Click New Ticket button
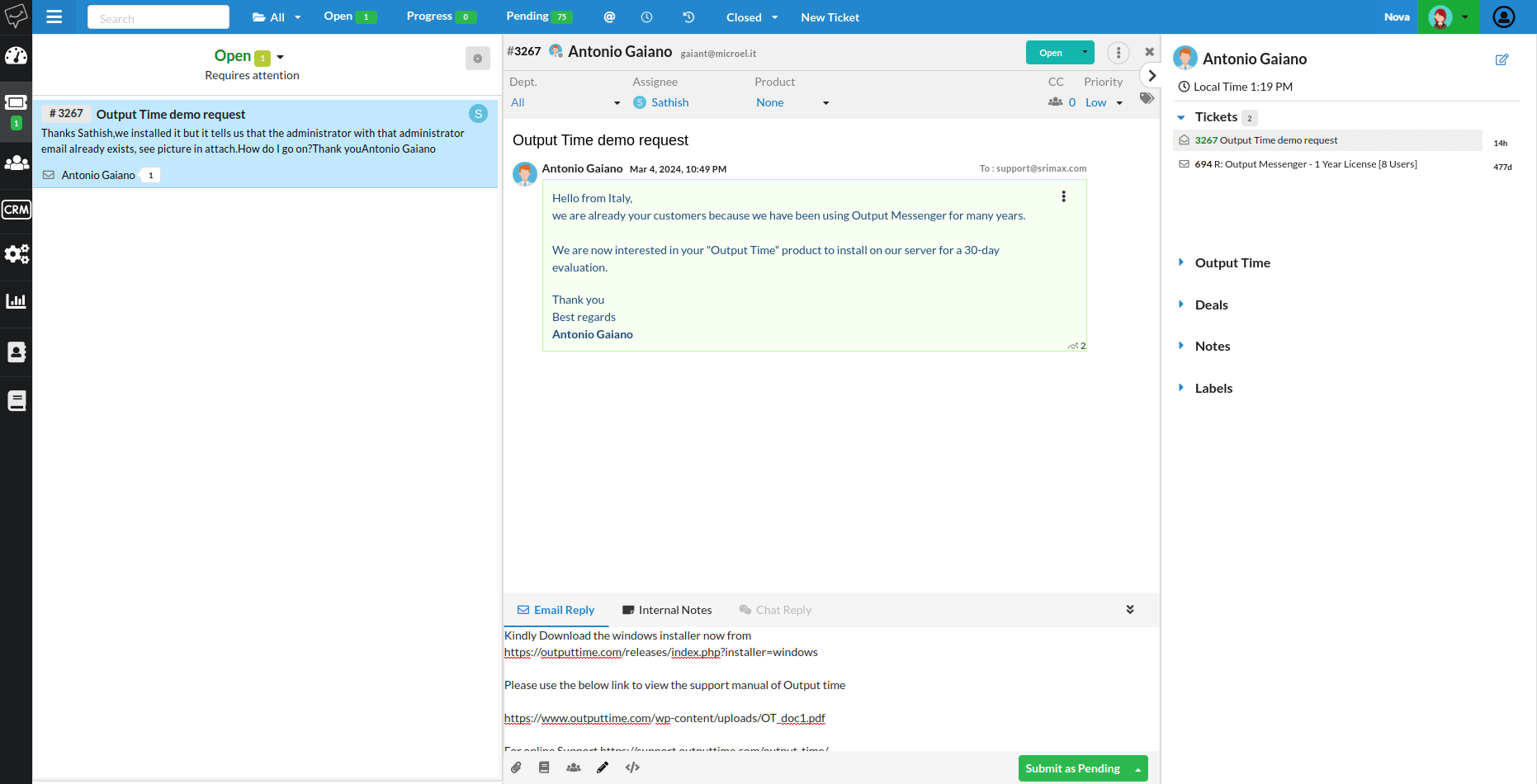1537x784 pixels. point(830,17)
